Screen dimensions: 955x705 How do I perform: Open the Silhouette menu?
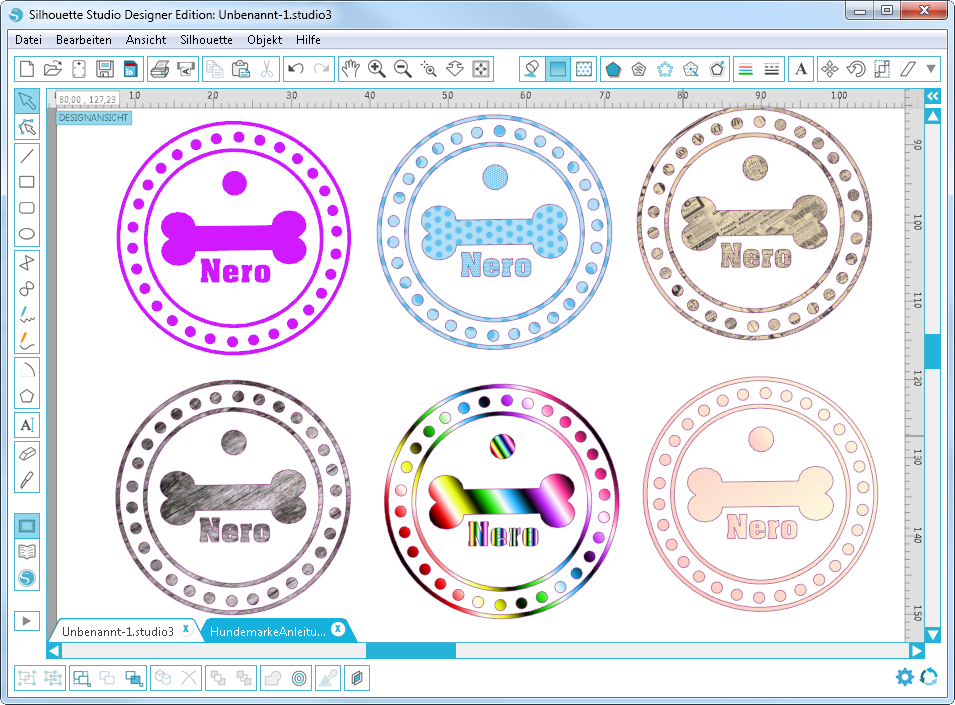206,40
